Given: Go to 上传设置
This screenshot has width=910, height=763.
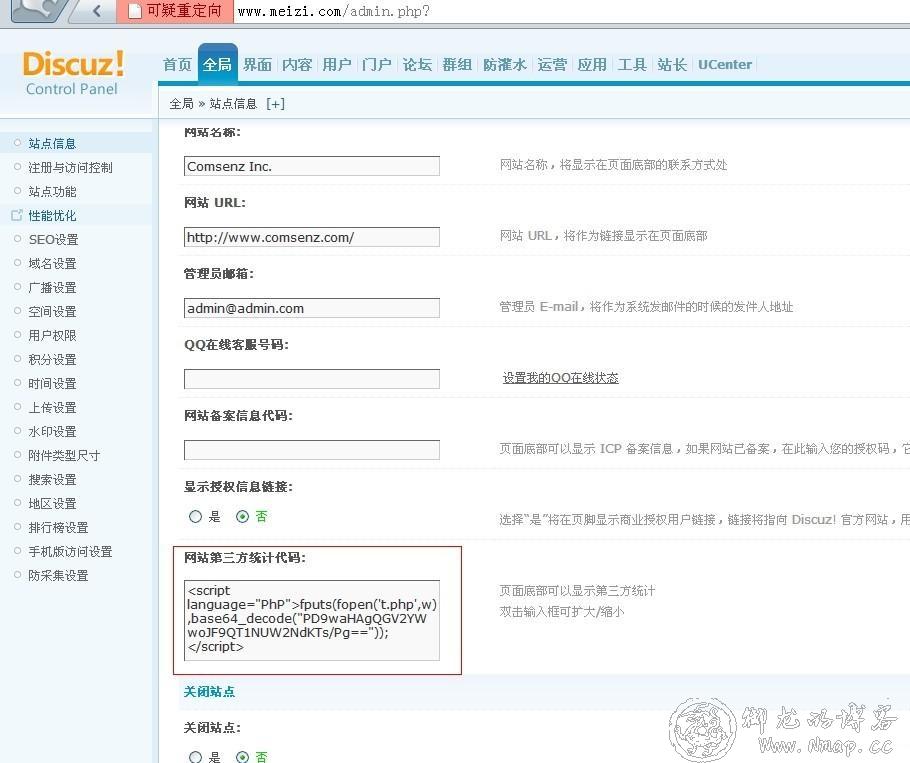Looking at the screenshot, I should coord(52,408).
